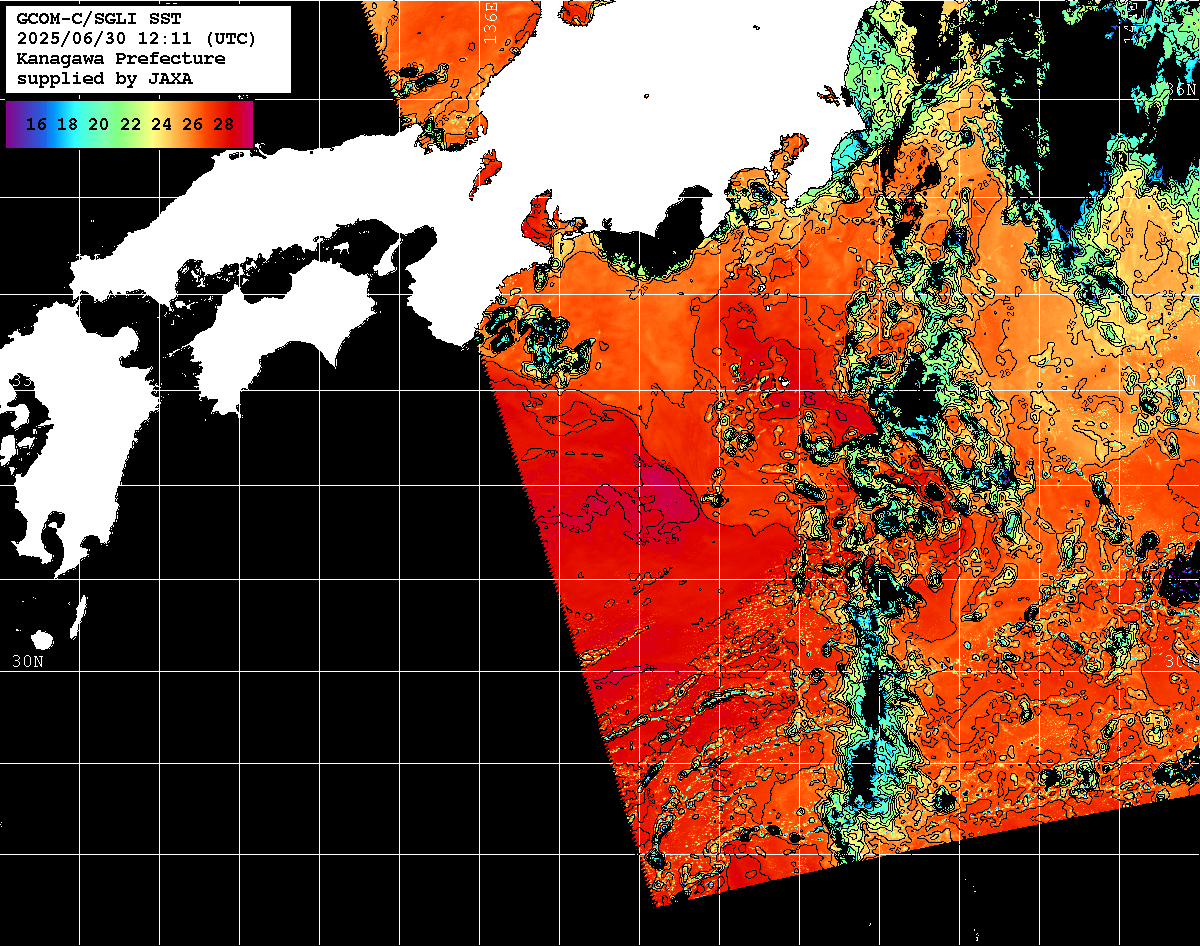This screenshot has height=946, width=1200.
Task: Click the "30N" latitude label at left edge
Action: (28, 661)
